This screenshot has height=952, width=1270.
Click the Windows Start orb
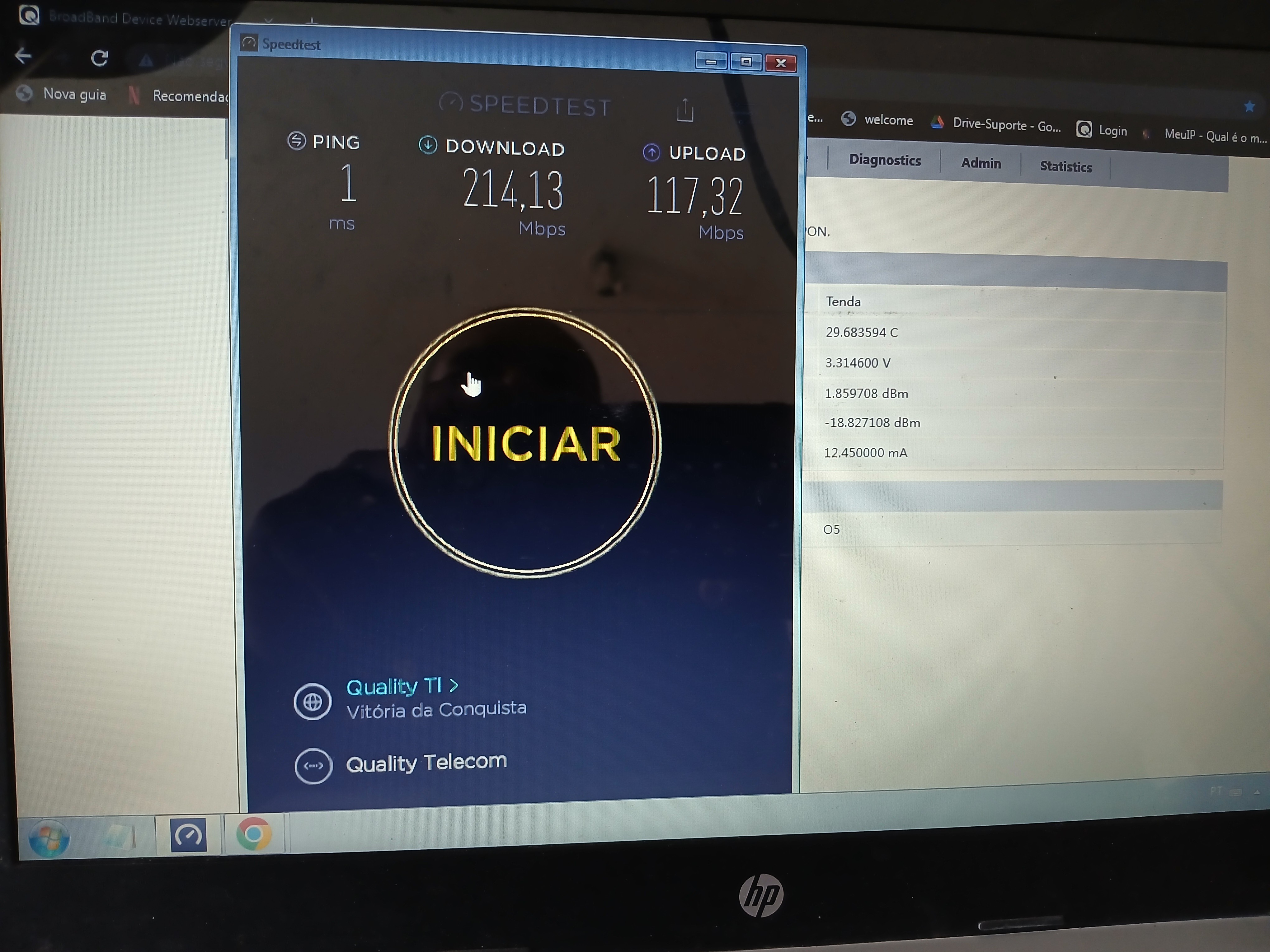[x=49, y=838]
